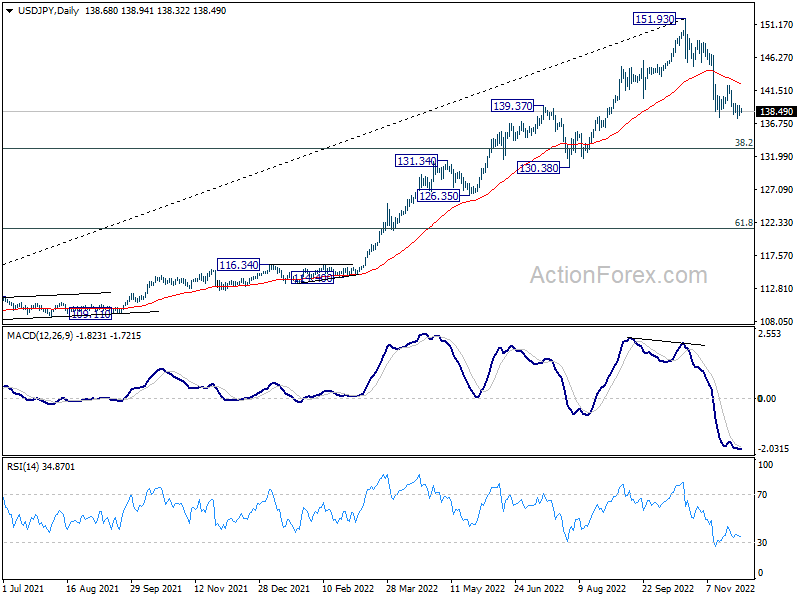This screenshot has height=600, width=800.
Task: Select the 130.380 price label
Action: 539,168
